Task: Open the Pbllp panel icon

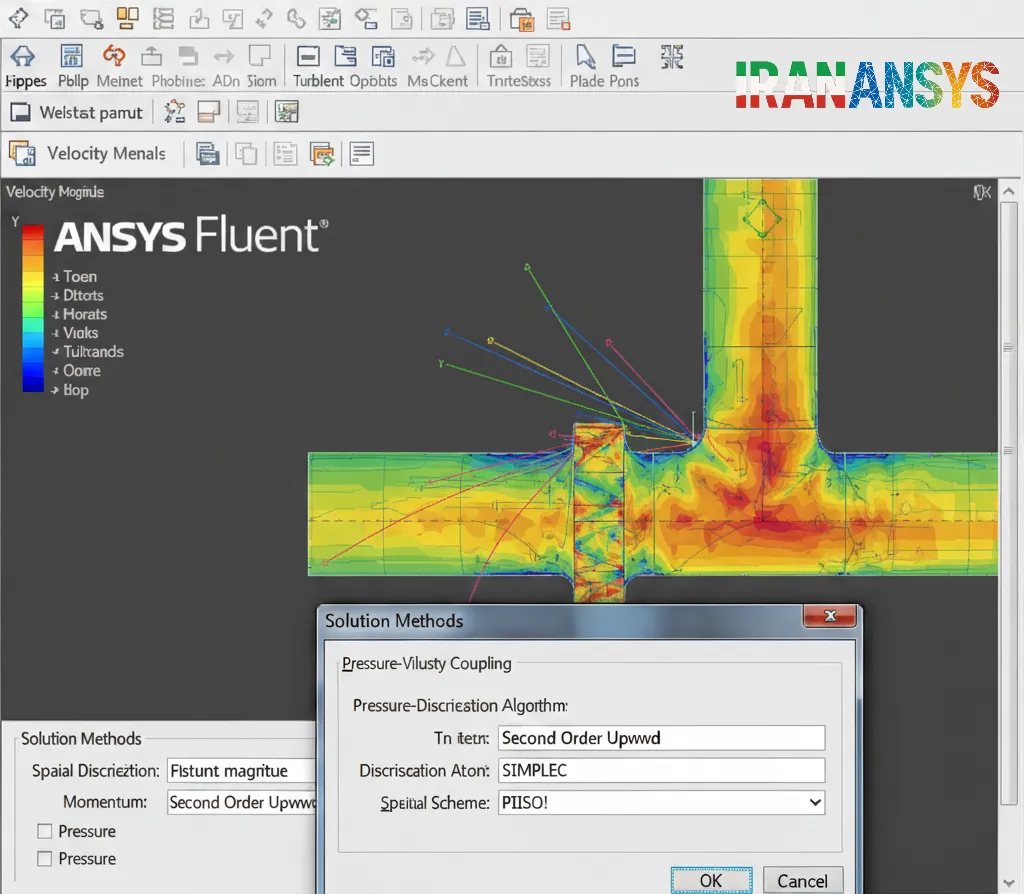Action: pos(72,56)
